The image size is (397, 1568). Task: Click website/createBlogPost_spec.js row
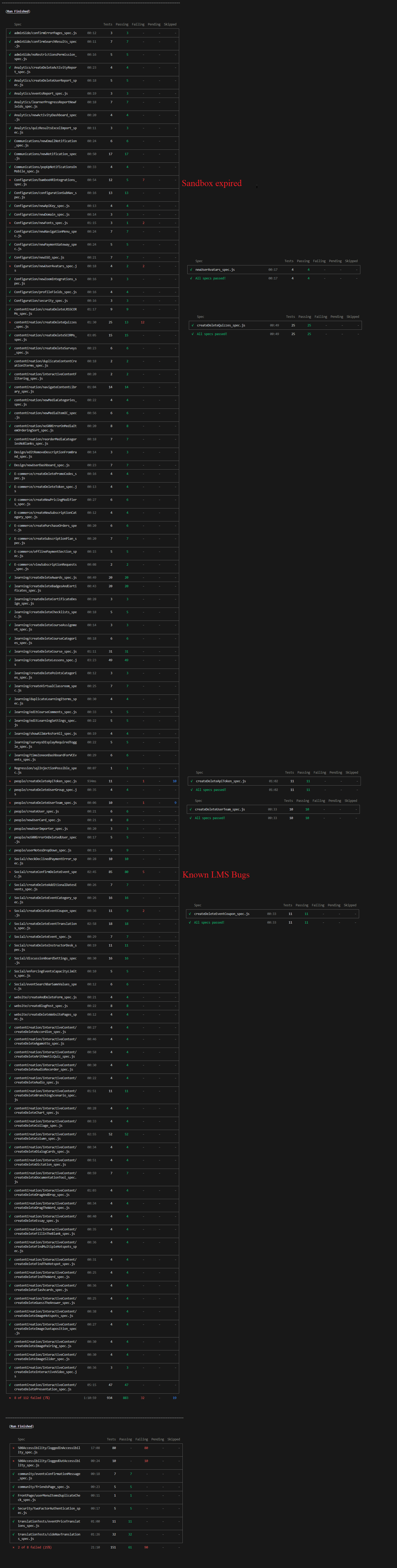93,1006
